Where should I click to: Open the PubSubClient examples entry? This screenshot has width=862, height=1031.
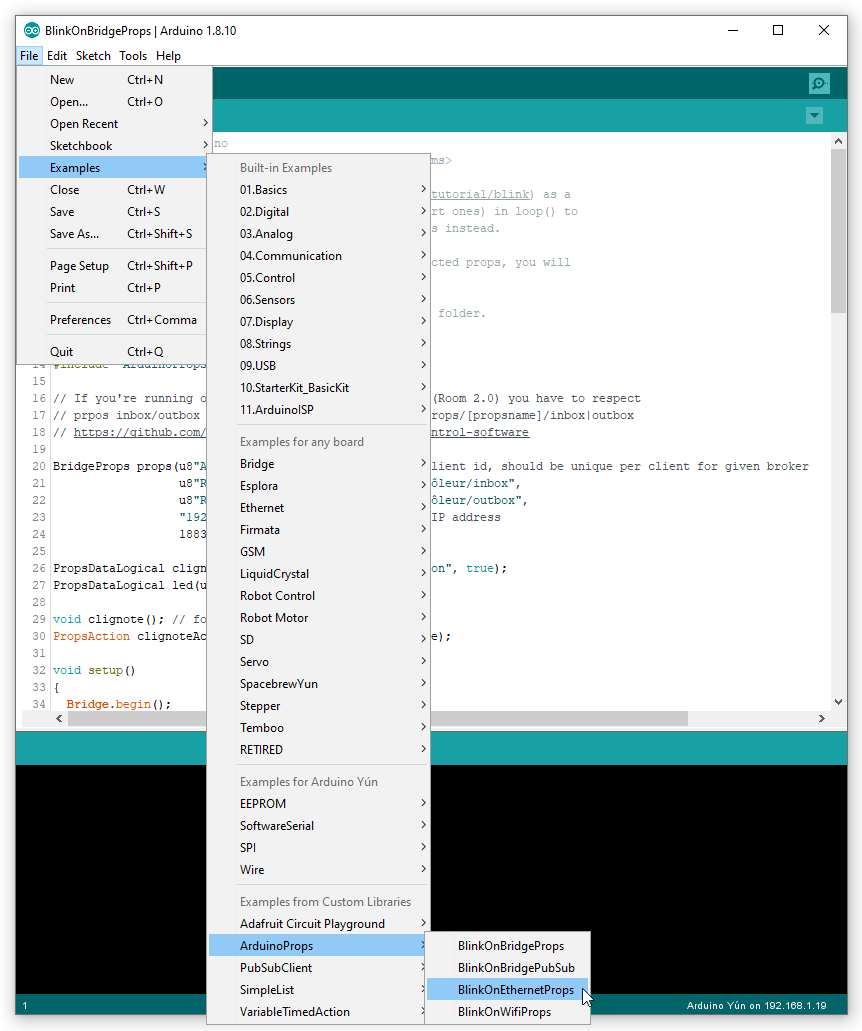tap(319, 968)
